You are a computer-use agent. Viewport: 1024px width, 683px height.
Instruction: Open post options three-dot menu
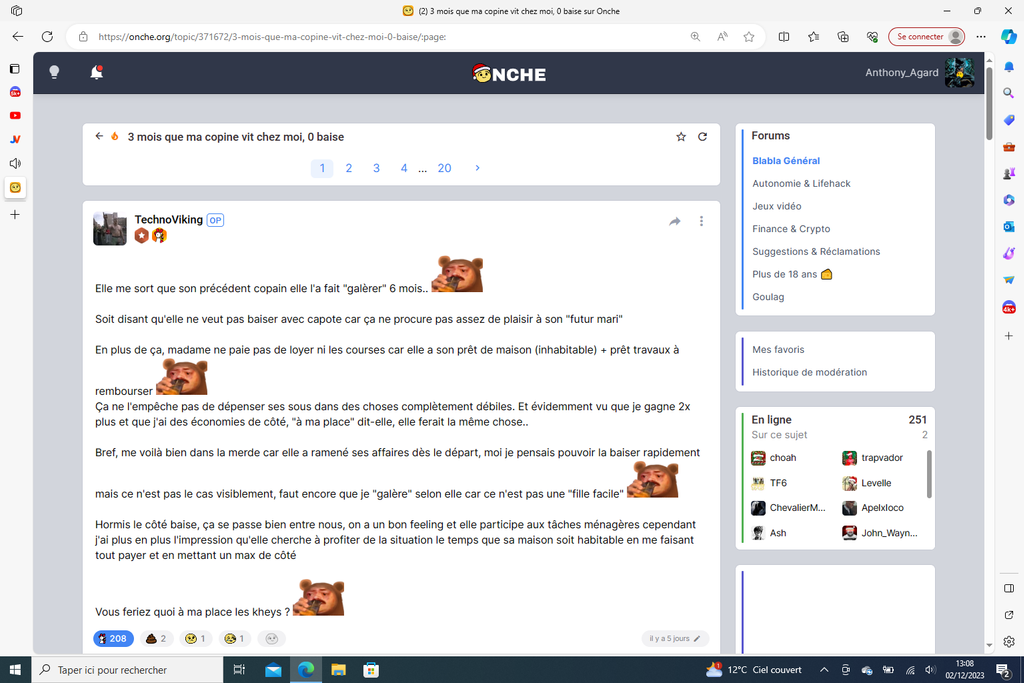pyautogui.click(x=701, y=221)
